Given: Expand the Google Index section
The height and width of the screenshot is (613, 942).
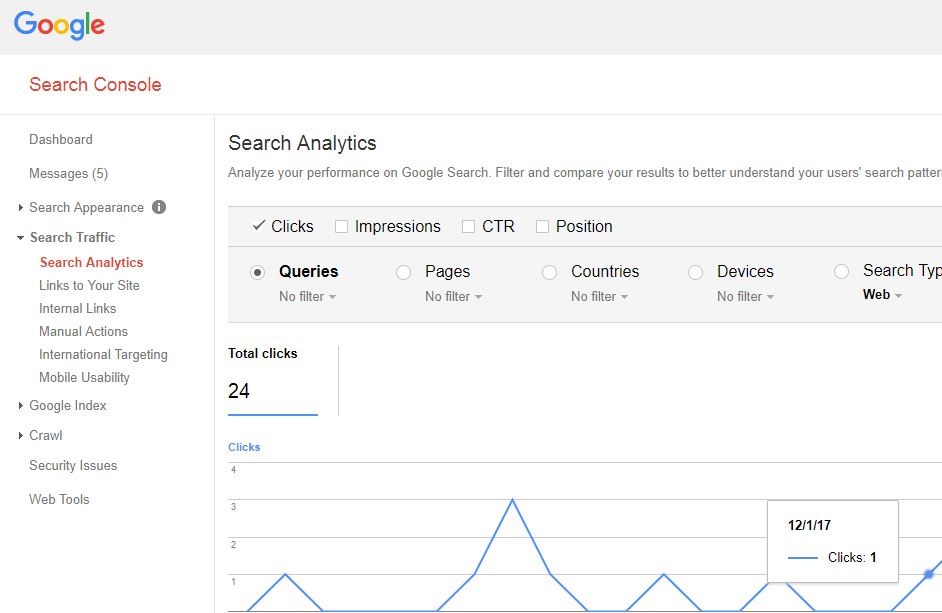Looking at the screenshot, I should click(67, 405).
